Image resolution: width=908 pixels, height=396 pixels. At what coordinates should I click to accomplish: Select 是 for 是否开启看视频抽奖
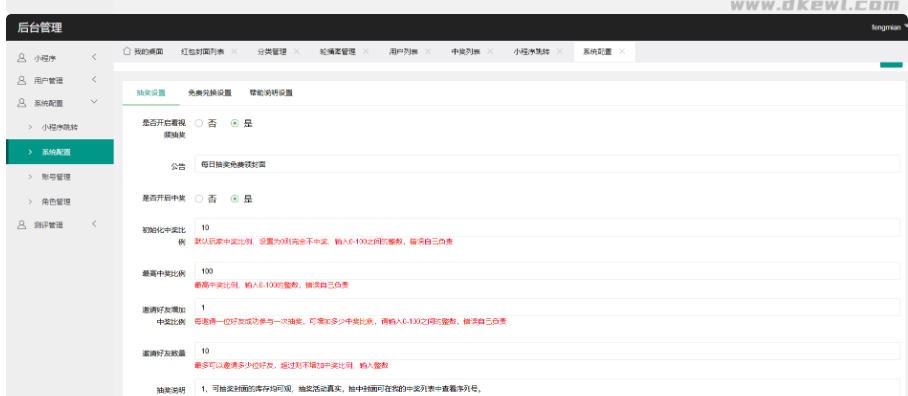235,123
